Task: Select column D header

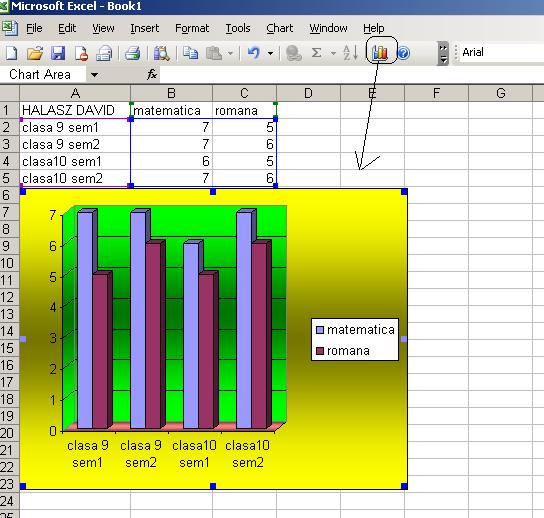Action: pyautogui.click(x=308, y=93)
